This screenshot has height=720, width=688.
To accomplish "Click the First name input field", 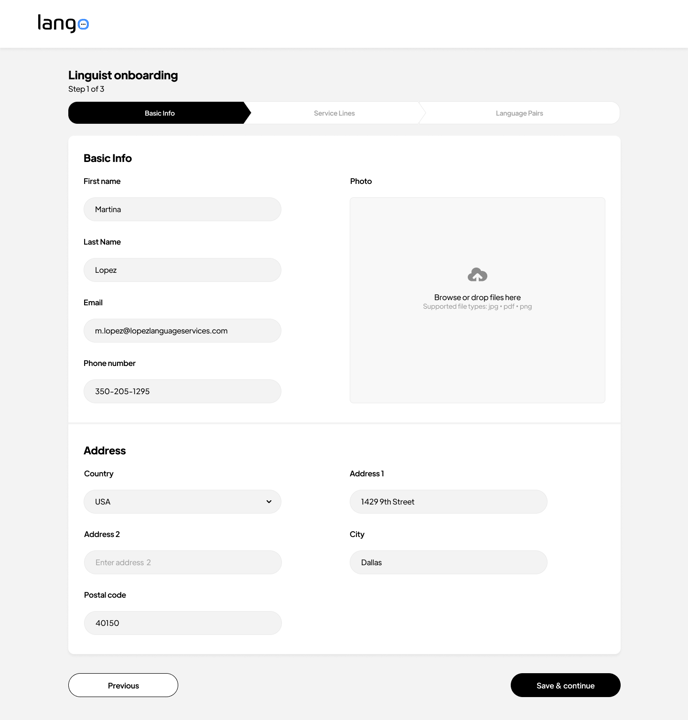I will [x=182, y=210].
